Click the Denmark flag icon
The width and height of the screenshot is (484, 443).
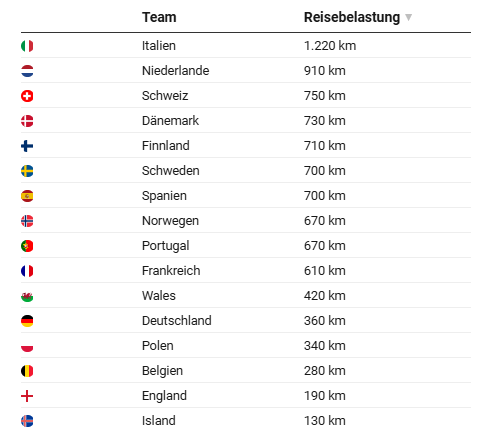coord(27,121)
